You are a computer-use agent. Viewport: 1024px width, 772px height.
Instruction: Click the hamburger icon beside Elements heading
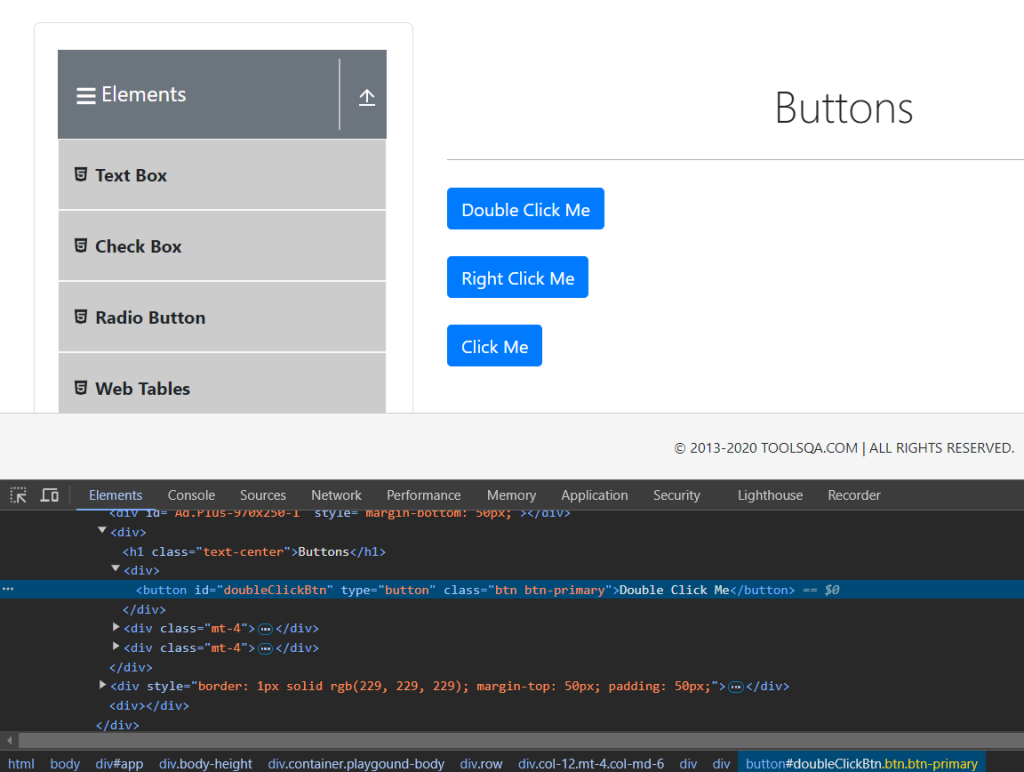pos(86,96)
